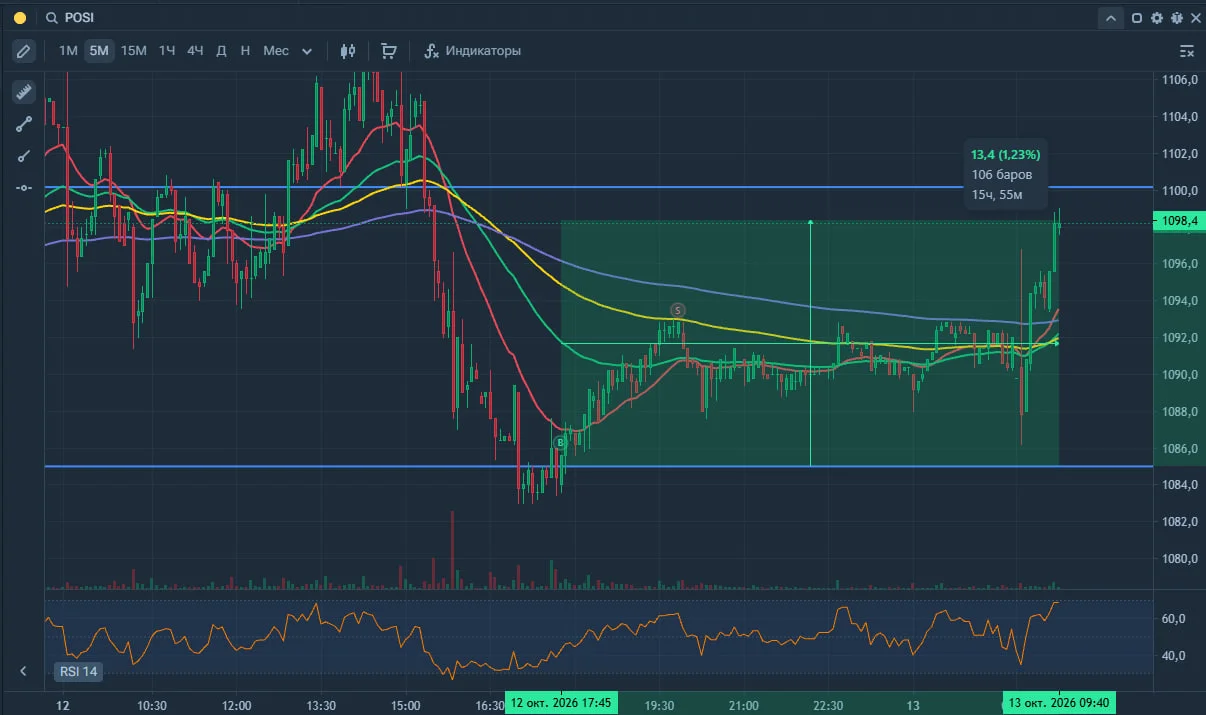The height and width of the screenshot is (715, 1206).
Task: Collapse the chart header with up chevron
Action: [x=1111, y=18]
